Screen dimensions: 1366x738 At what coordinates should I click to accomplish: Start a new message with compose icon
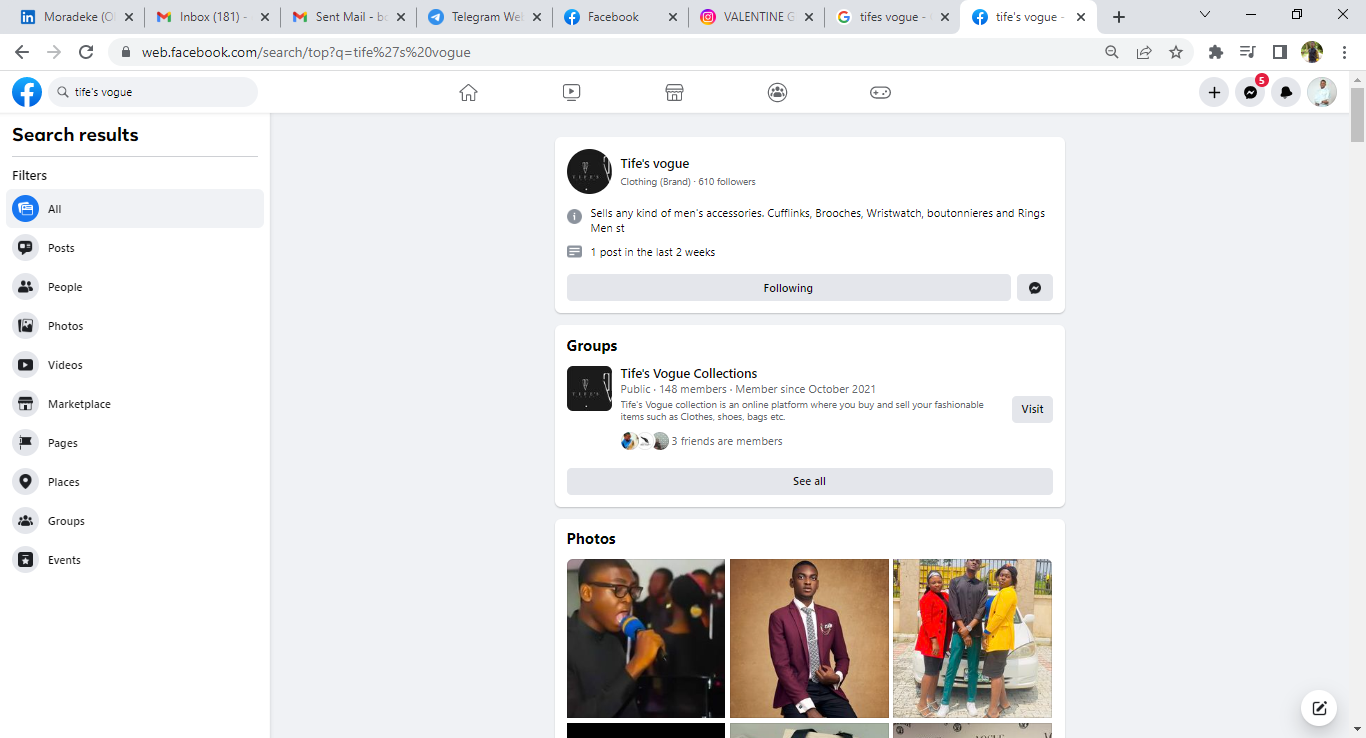[x=1319, y=708]
